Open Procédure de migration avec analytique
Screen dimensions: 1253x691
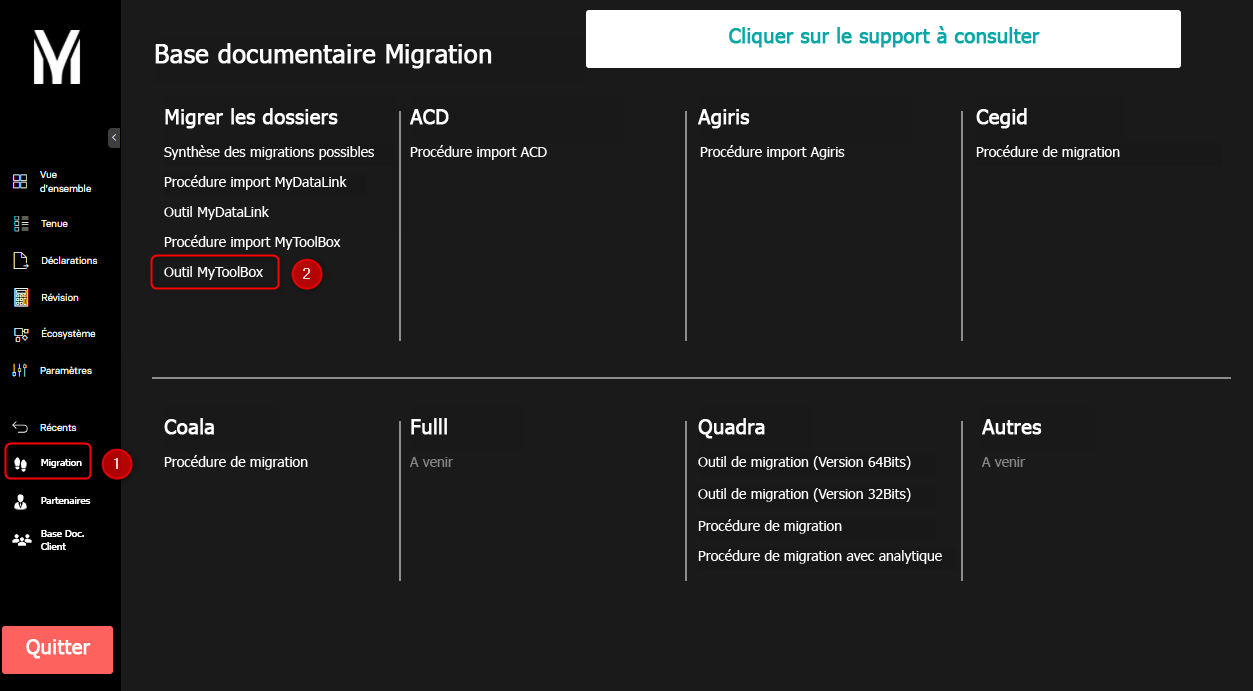point(820,556)
